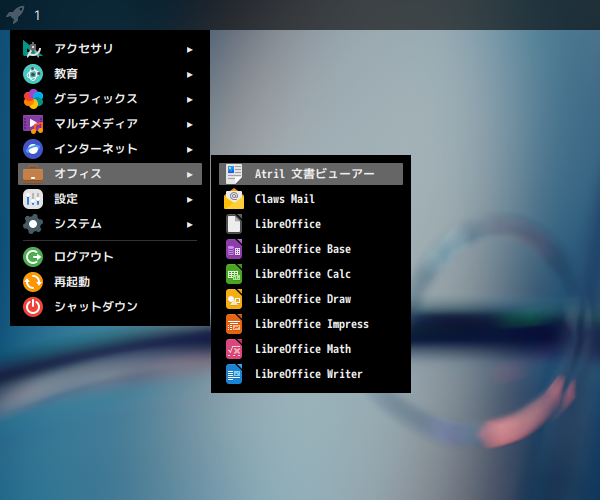Click the マルチメディア film icon
This screenshot has width=600, height=500.
[33, 124]
